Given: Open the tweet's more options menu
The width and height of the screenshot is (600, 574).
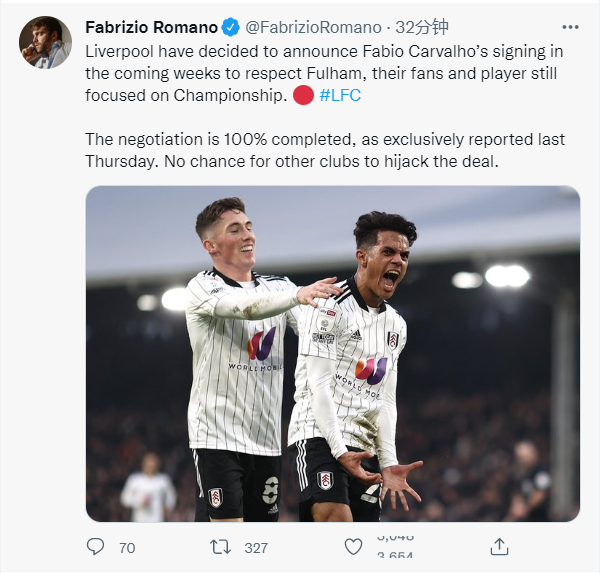Looking at the screenshot, I should coord(570,27).
